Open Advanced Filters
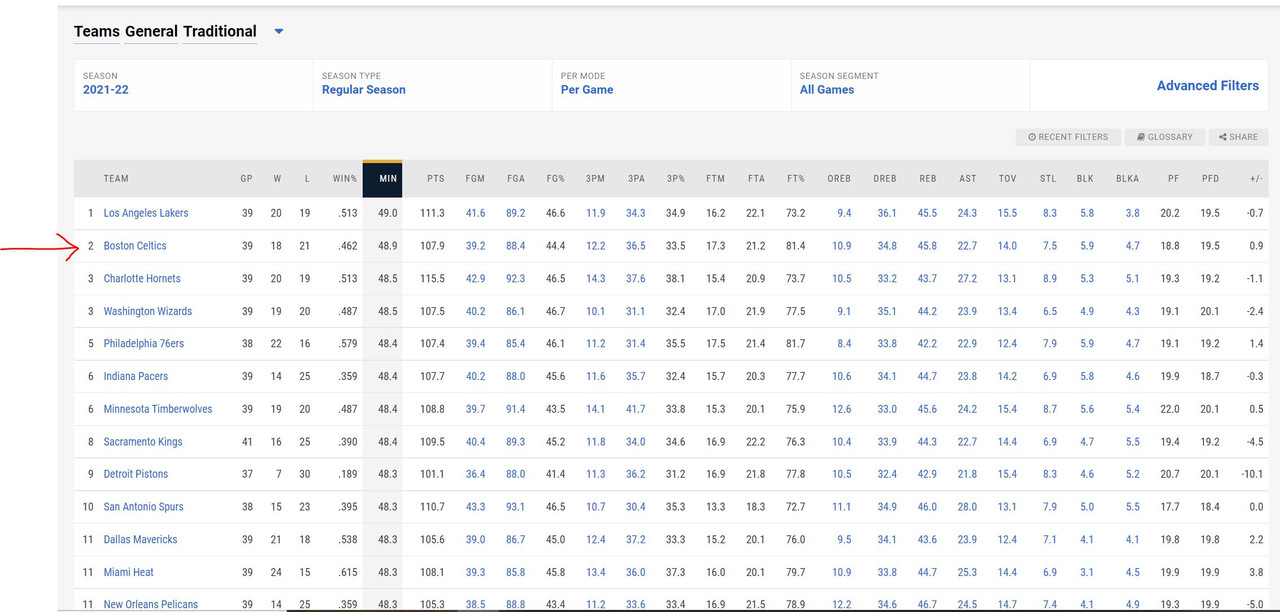The width and height of the screenshot is (1280, 612). pyautogui.click(x=1207, y=86)
